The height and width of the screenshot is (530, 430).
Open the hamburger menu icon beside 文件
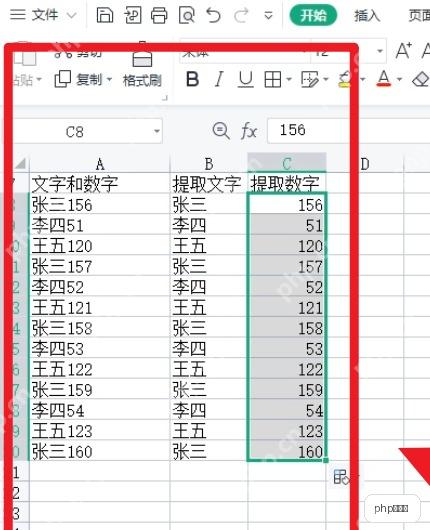tap(18, 15)
